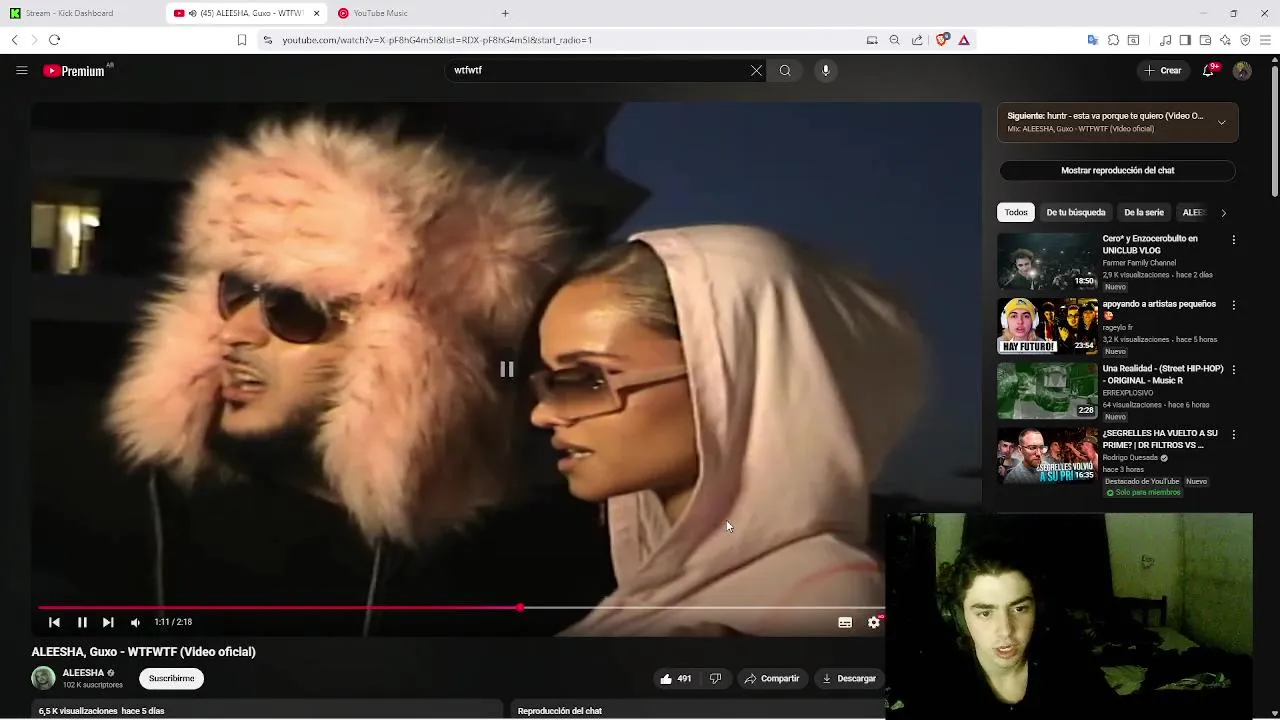Click the search magnifier button

[785, 70]
